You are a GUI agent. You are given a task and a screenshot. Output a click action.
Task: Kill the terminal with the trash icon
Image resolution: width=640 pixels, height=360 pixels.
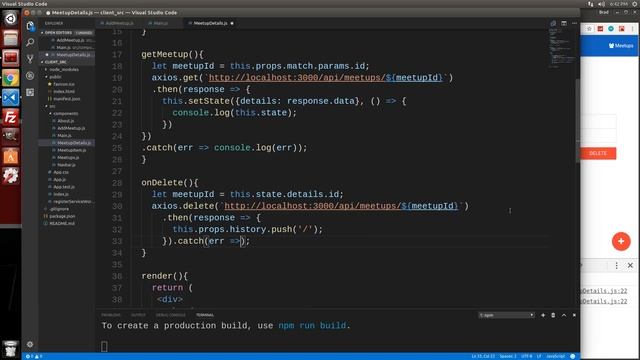(x=553, y=315)
